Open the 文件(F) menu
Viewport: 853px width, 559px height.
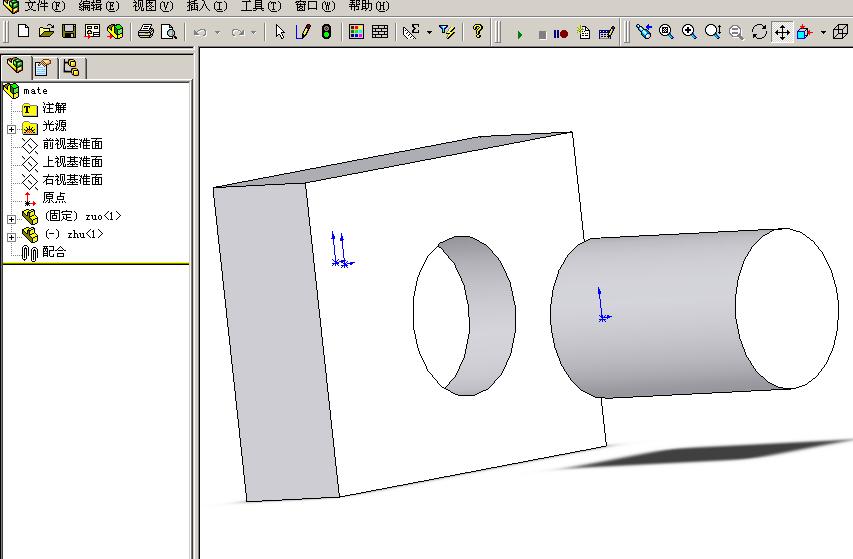44,6
